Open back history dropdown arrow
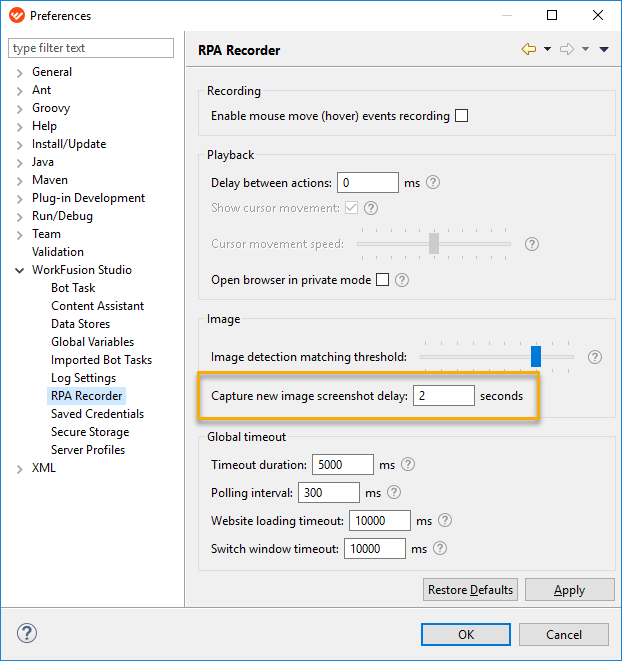This screenshot has width=622, height=661. pos(547,49)
